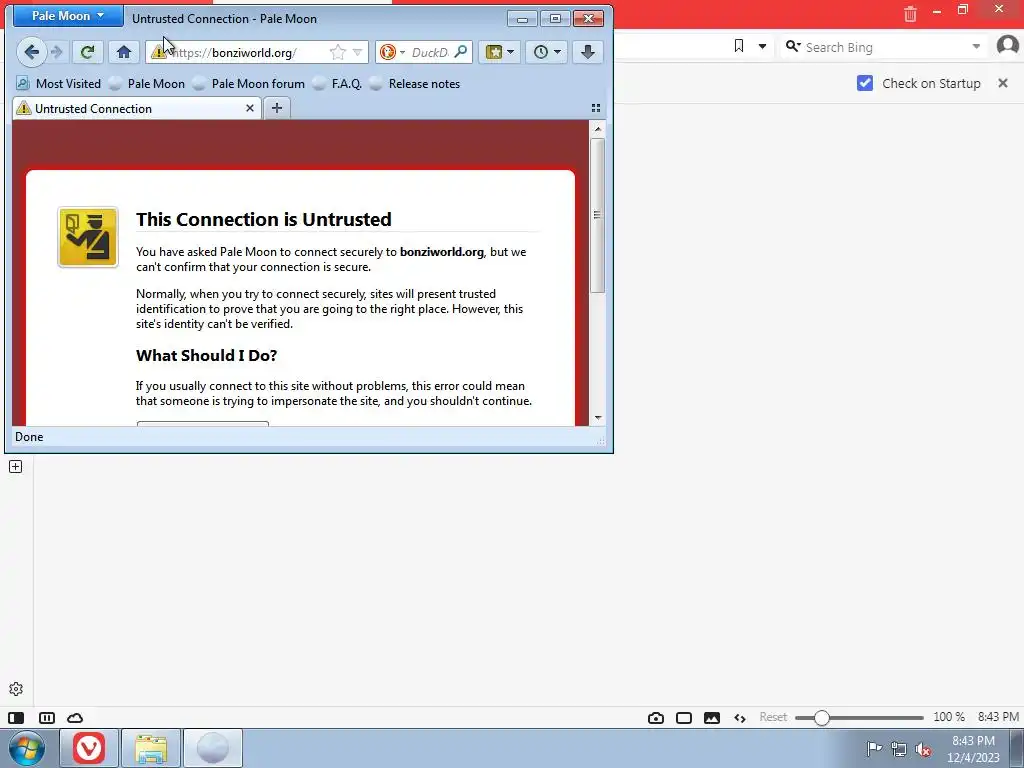This screenshot has height=768, width=1024.
Task: Add a web panel in Vivaldi sidebar
Action: pos(16,466)
